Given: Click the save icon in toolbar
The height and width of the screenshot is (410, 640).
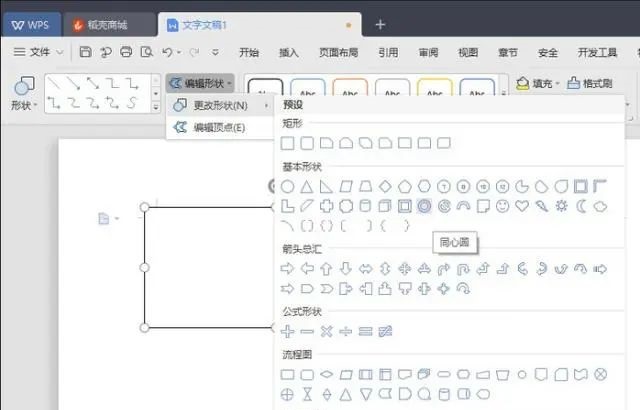Looking at the screenshot, I should tap(85, 52).
